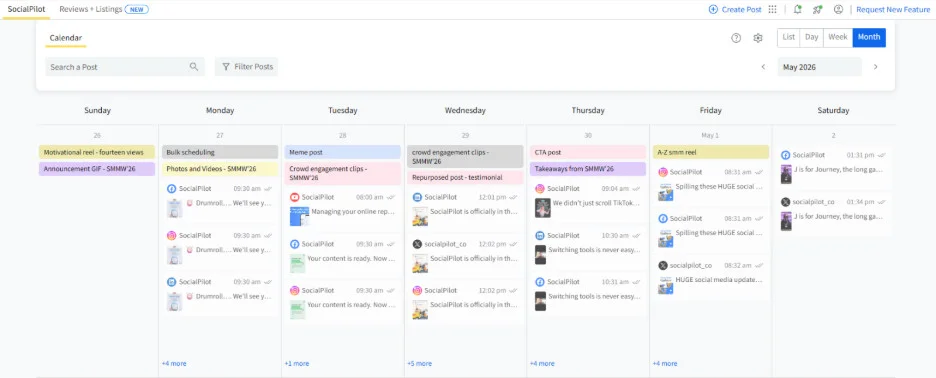Click the Friday column header
The image size is (936, 378).
(x=710, y=110)
